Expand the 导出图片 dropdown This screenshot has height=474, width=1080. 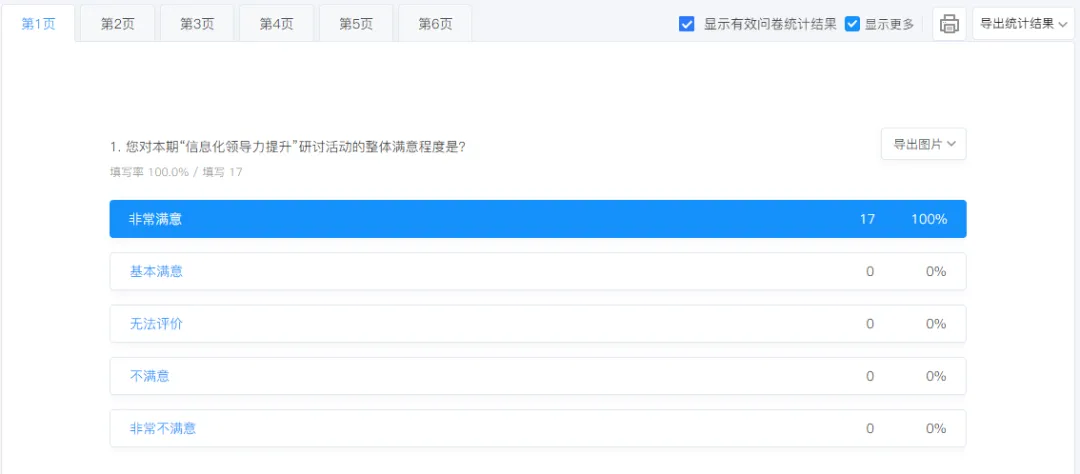click(923, 145)
